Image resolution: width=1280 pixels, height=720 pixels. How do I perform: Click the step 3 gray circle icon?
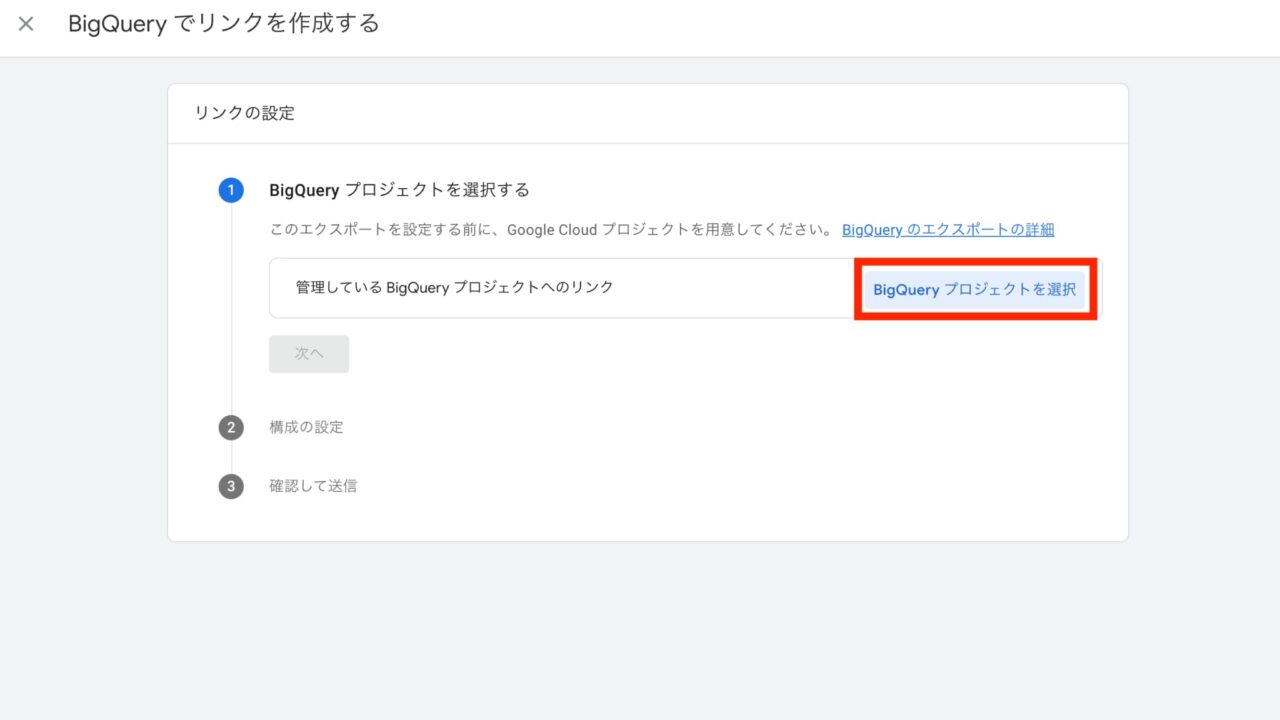[x=231, y=487]
